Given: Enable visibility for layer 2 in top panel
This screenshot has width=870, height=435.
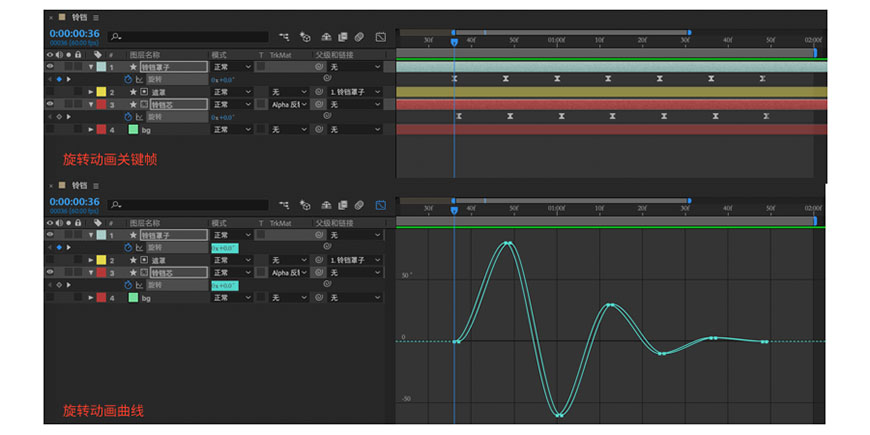Looking at the screenshot, I should click(50, 92).
